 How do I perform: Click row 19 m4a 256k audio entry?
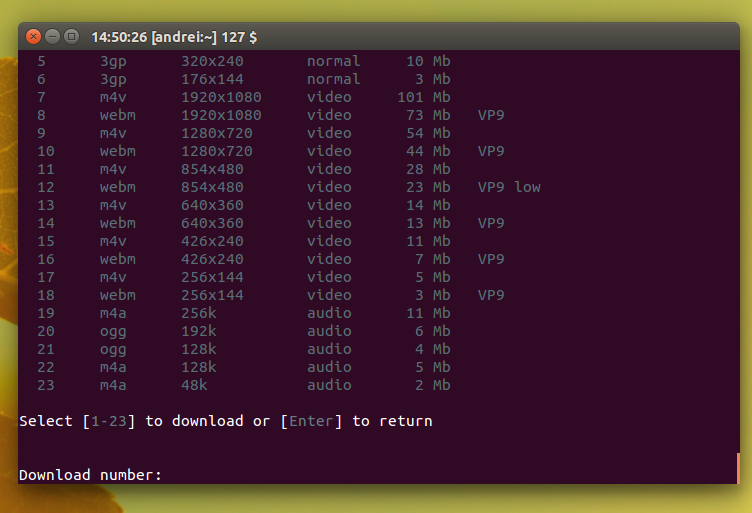[198, 313]
